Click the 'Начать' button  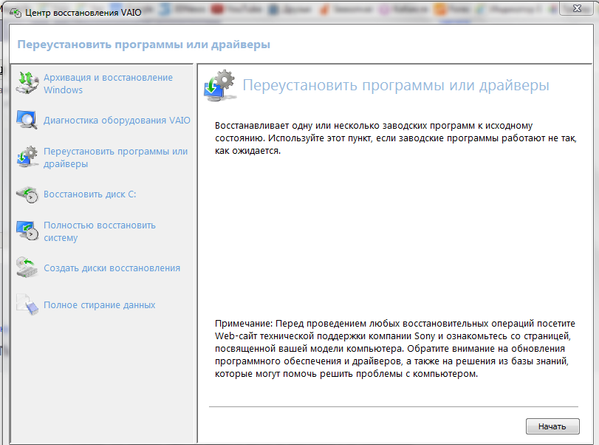tap(552, 426)
